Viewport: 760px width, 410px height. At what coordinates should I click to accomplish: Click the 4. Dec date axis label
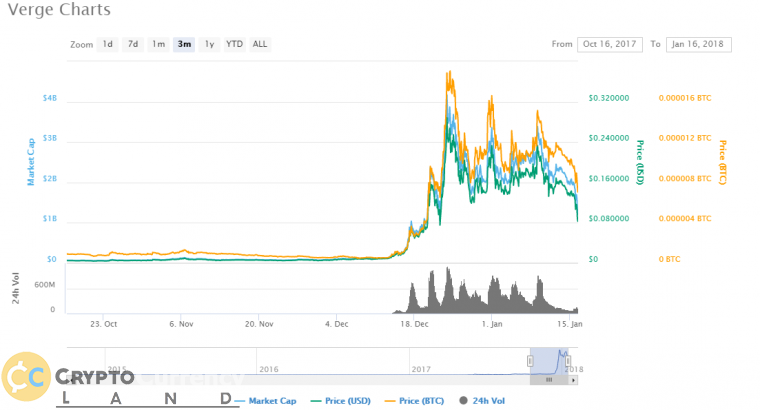336,324
